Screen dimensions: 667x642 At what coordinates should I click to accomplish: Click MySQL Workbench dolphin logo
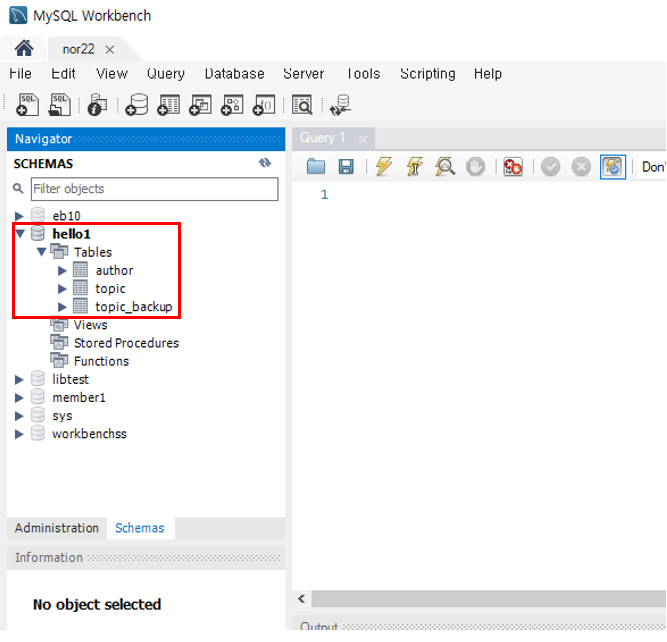pyautogui.click(x=18, y=15)
